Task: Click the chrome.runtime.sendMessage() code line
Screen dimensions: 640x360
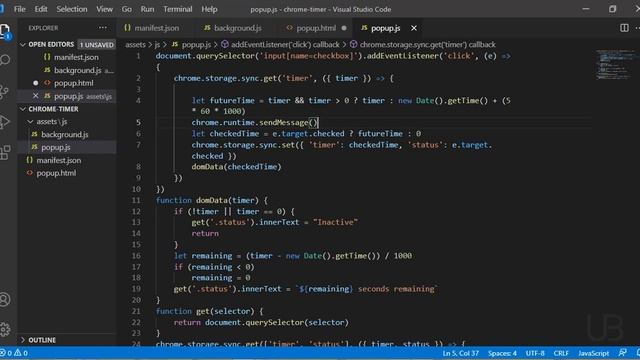Action: (x=255, y=122)
